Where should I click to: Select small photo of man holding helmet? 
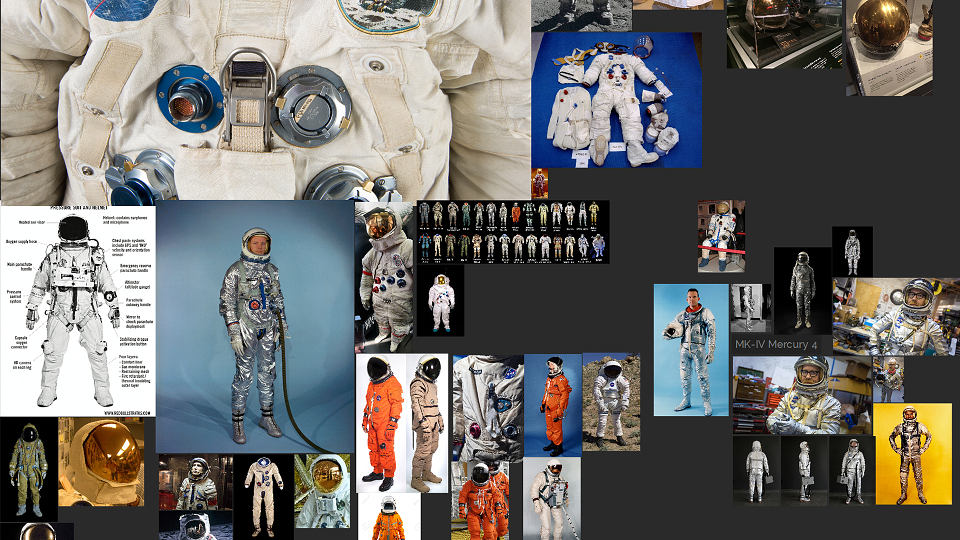click(888, 379)
